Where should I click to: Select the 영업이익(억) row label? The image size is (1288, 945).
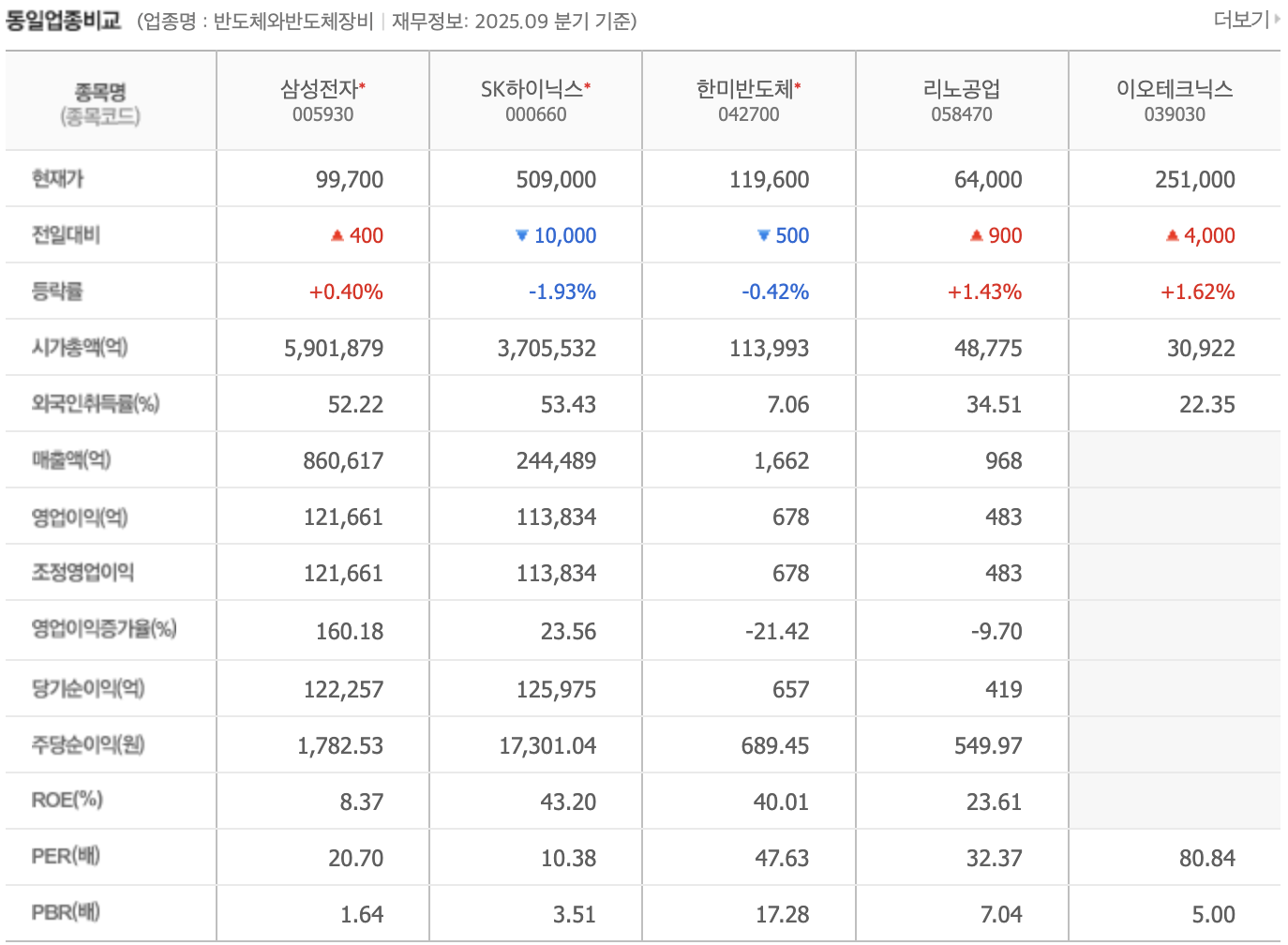[80, 517]
